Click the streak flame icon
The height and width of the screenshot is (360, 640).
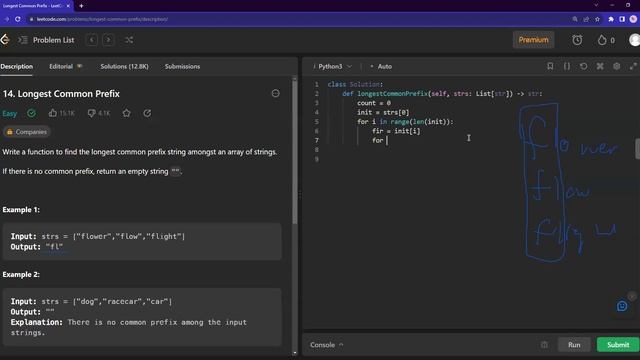pyautogui.click(x=602, y=40)
